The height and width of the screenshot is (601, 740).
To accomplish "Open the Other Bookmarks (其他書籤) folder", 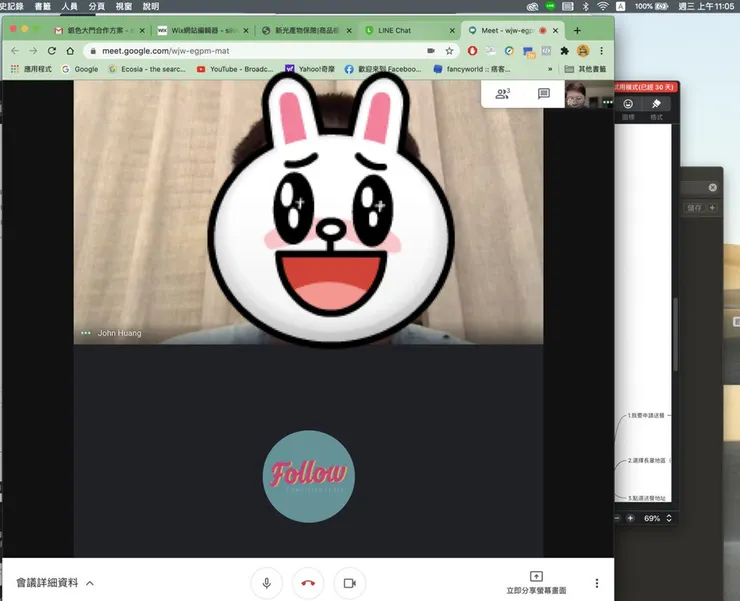I will coord(585,69).
